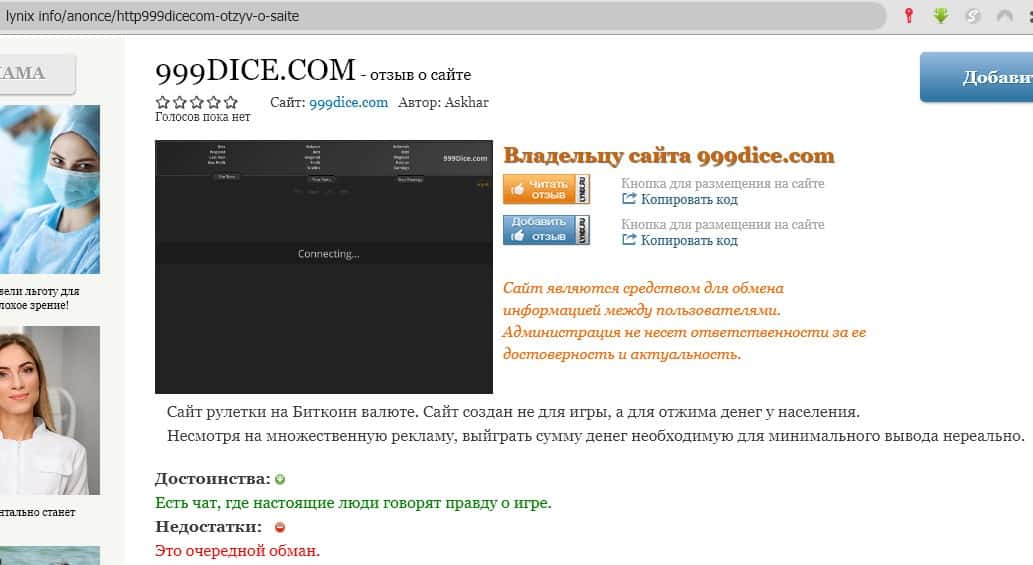Click the share icon beside first Копировать код

click(629, 199)
